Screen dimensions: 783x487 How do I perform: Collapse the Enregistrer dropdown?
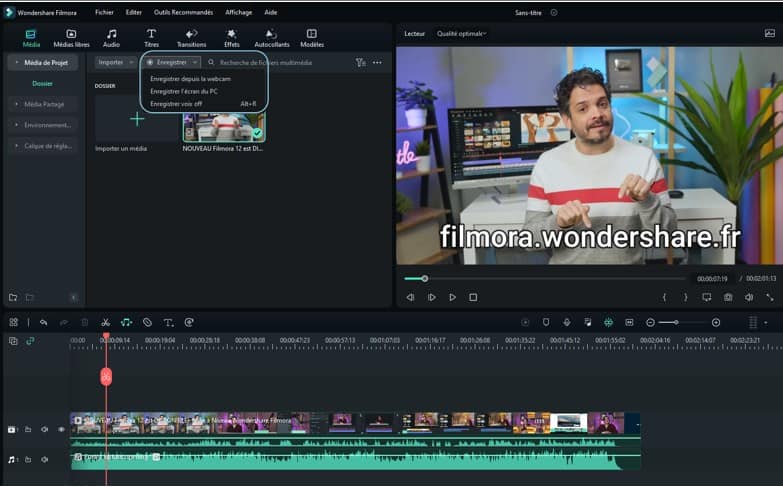pyautogui.click(x=172, y=62)
